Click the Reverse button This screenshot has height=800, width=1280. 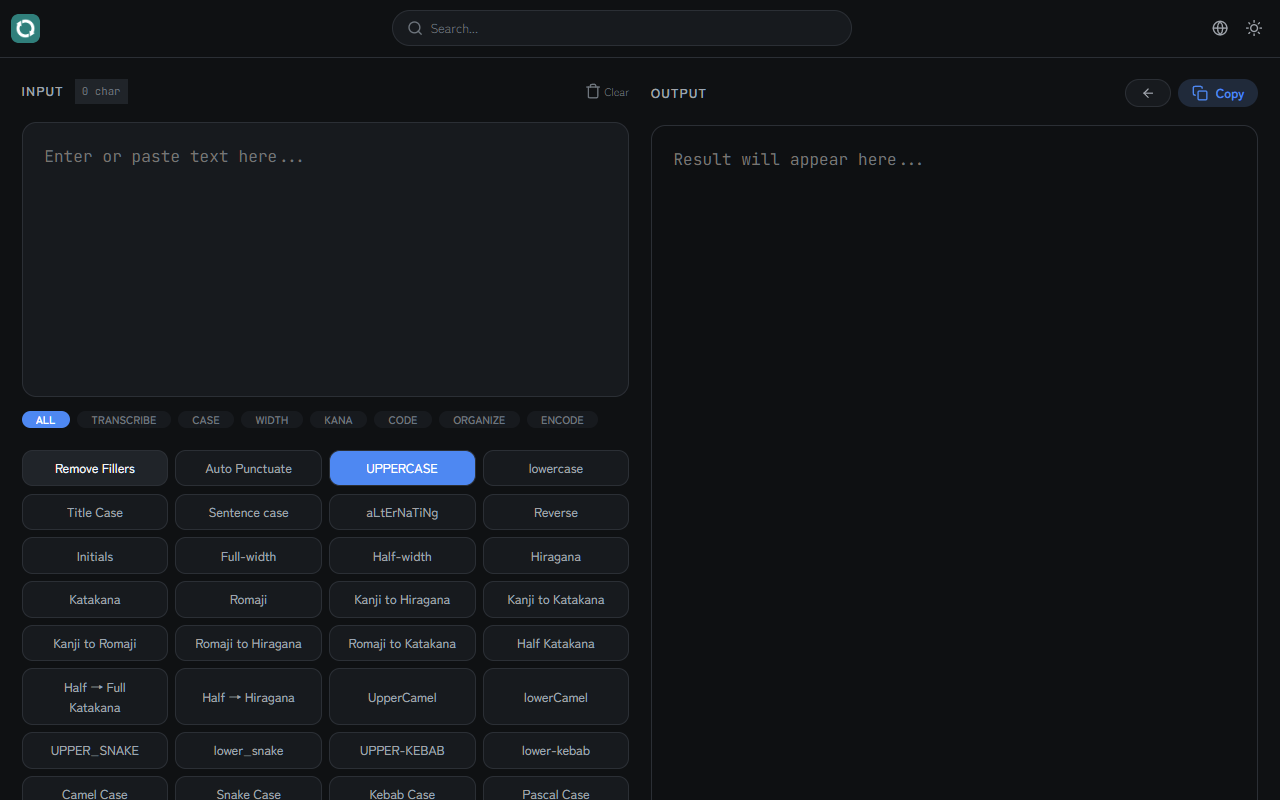(x=556, y=512)
